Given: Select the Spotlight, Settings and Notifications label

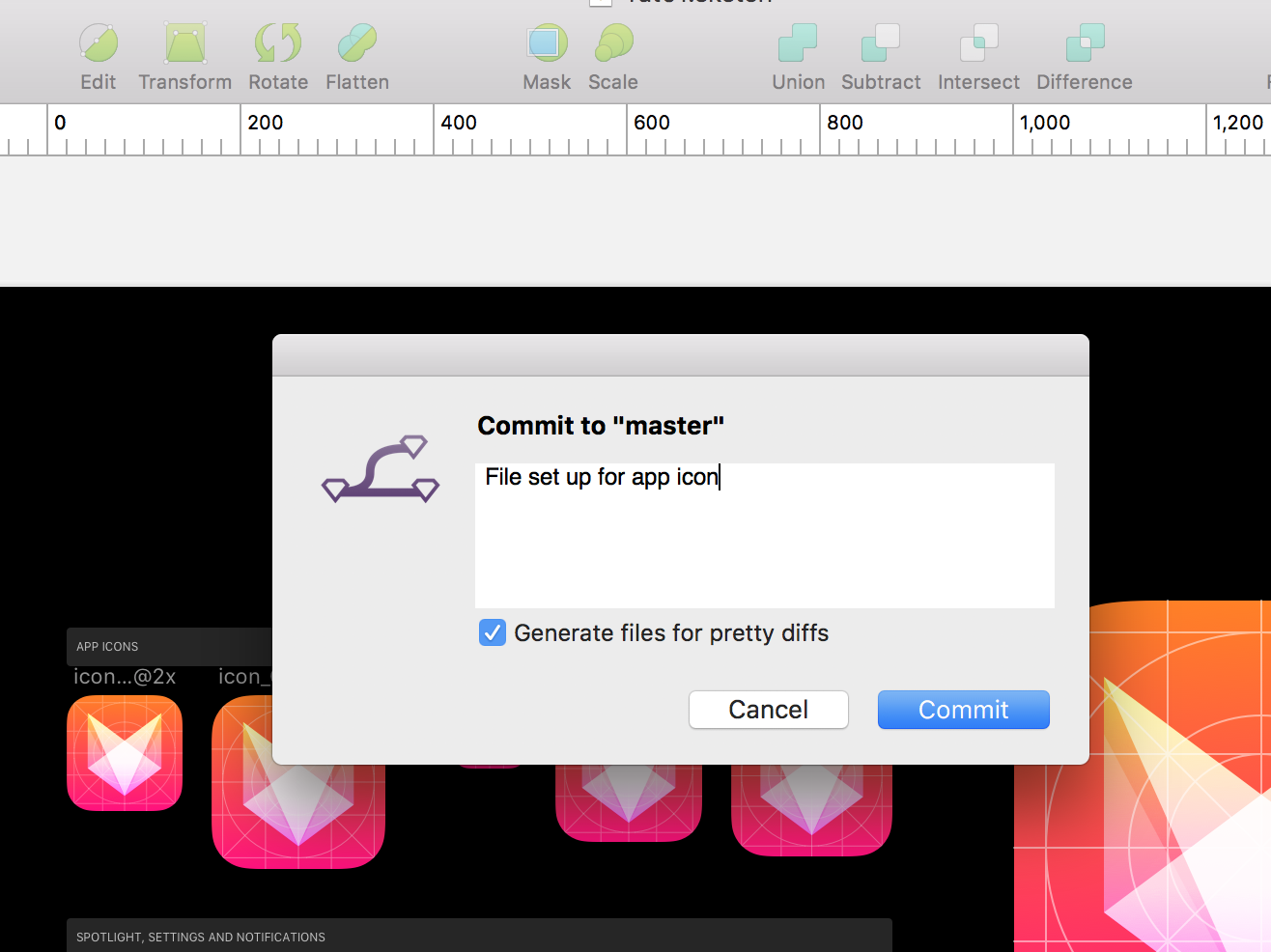Looking at the screenshot, I should (201, 938).
